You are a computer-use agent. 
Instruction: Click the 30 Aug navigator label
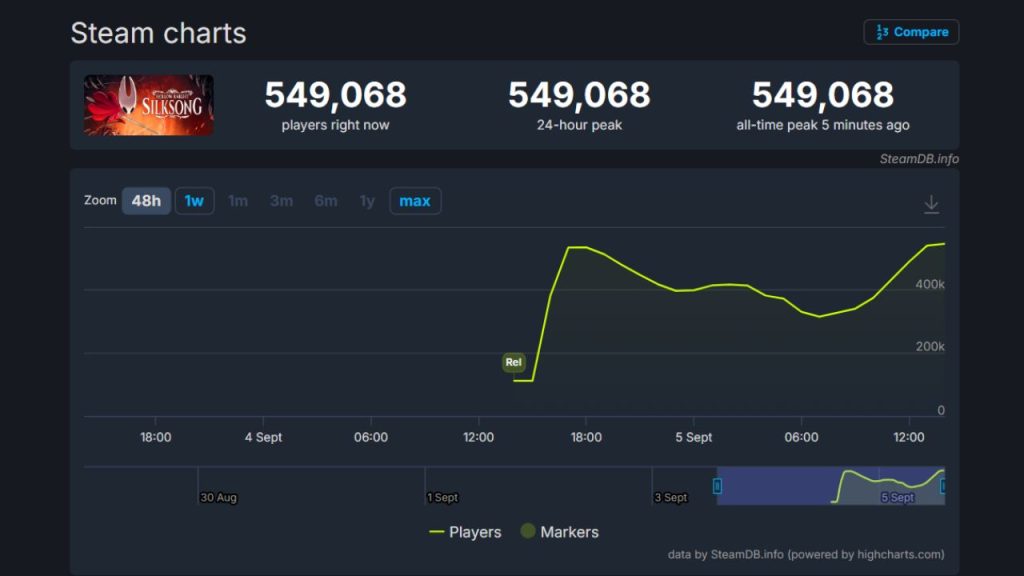tap(218, 498)
